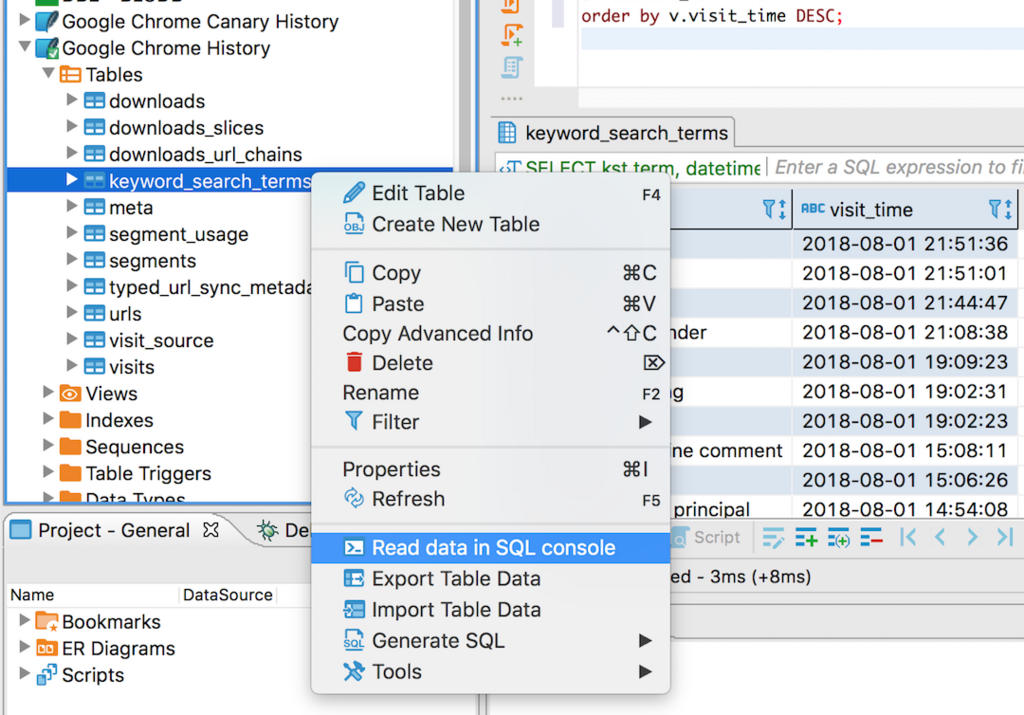Expand the keyword_search_terms table node
Viewport: 1024px width, 715px height.
pos(72,180)
